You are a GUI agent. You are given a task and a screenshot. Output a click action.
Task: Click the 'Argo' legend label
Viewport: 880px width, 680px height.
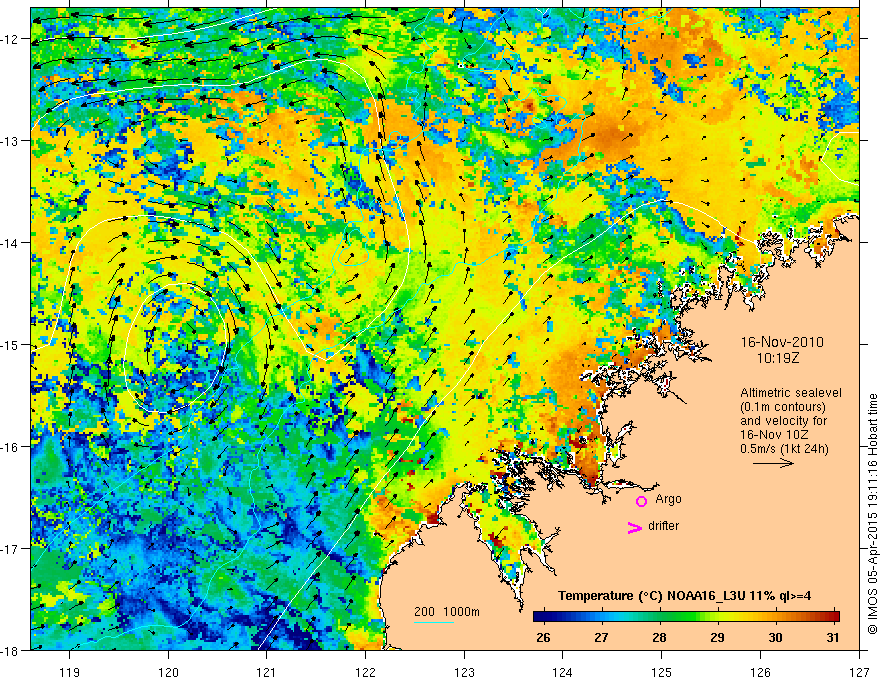[668, 499]
